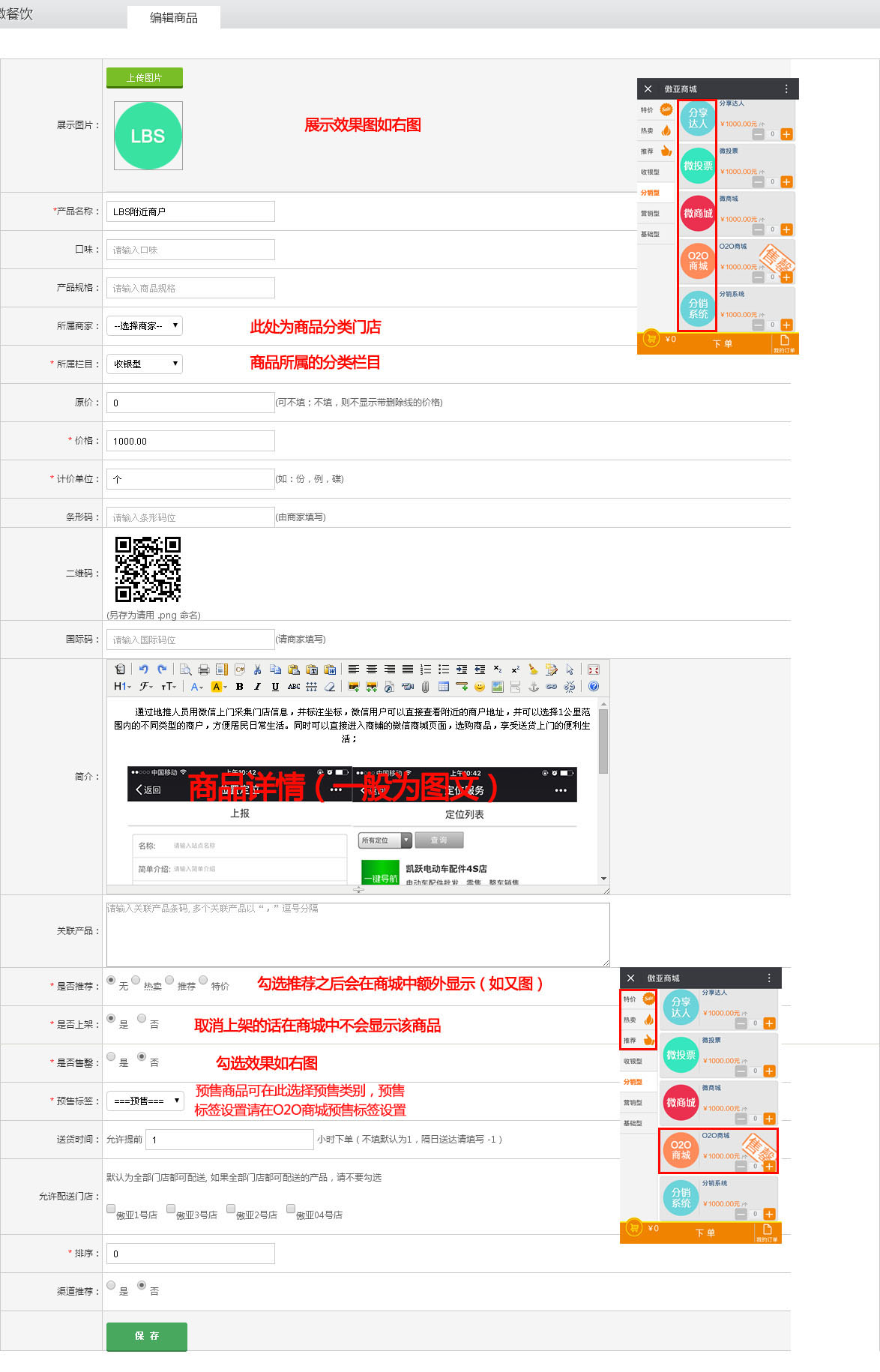Apply bold formatting in the editor

coord(239,687)
